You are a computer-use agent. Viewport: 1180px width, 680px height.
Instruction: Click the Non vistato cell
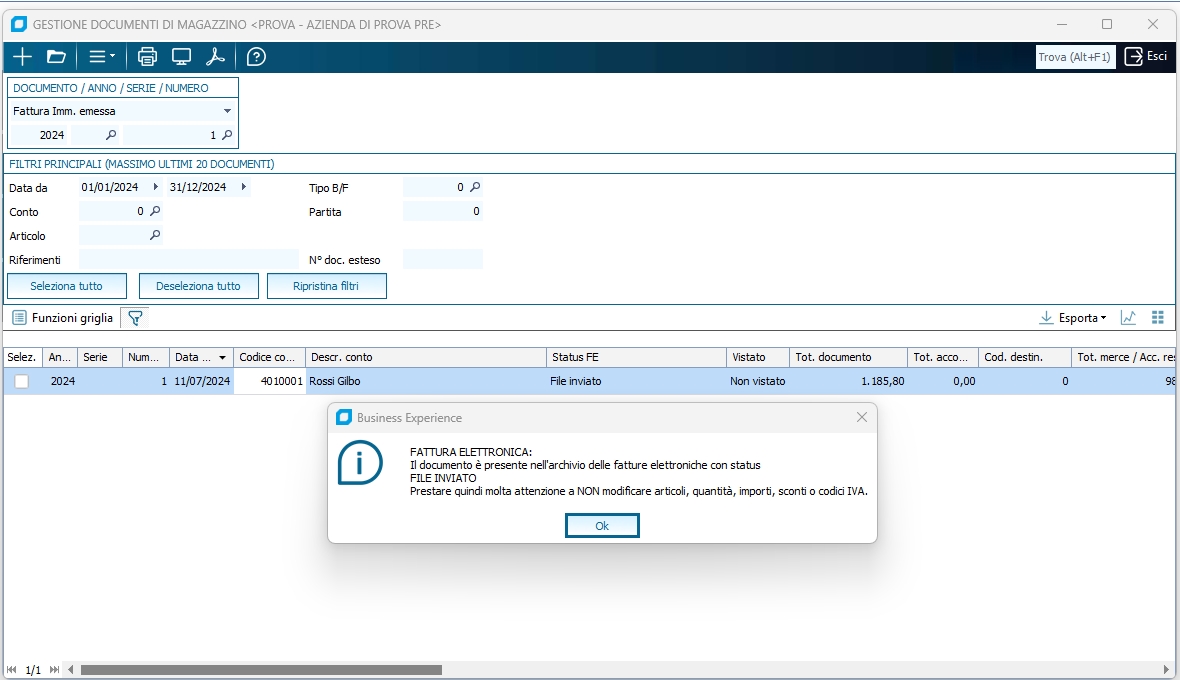coord(758,381)
